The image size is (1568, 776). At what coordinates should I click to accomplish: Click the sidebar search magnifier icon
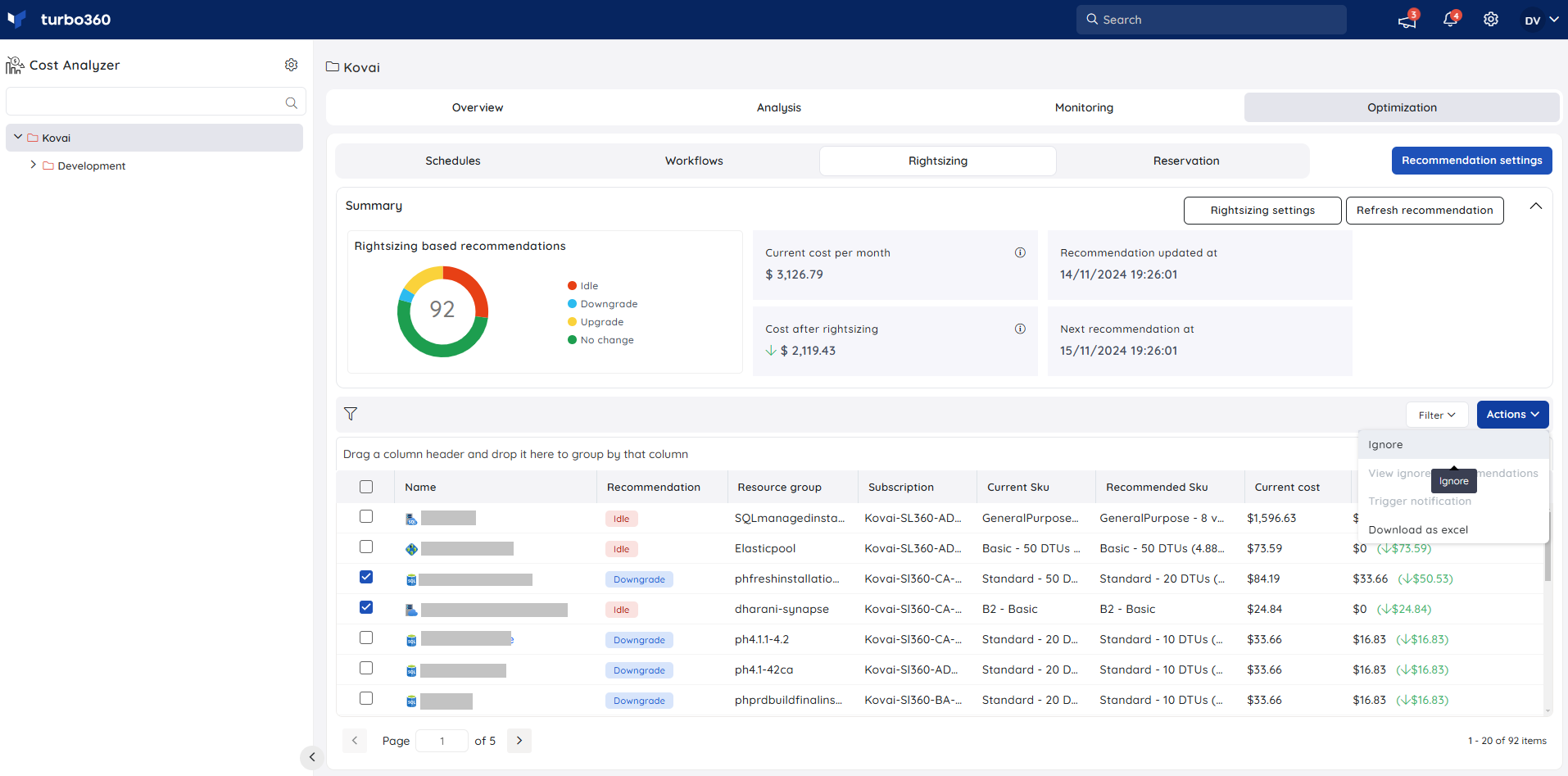[x=291, y=102]
